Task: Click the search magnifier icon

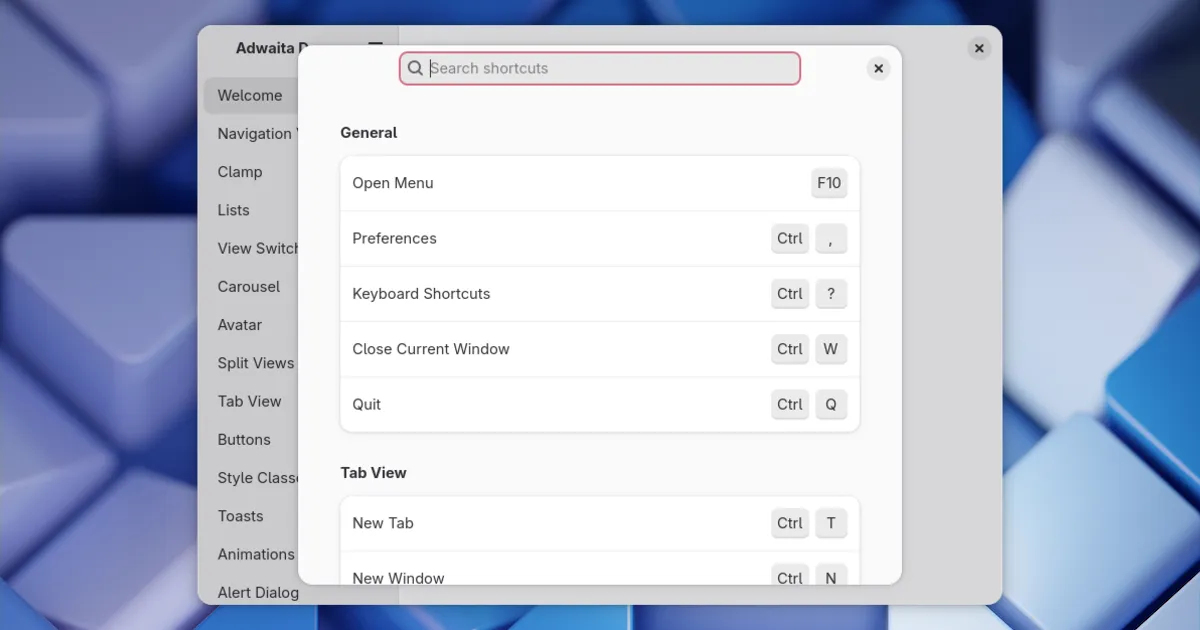Action: [x=416, y=68]
